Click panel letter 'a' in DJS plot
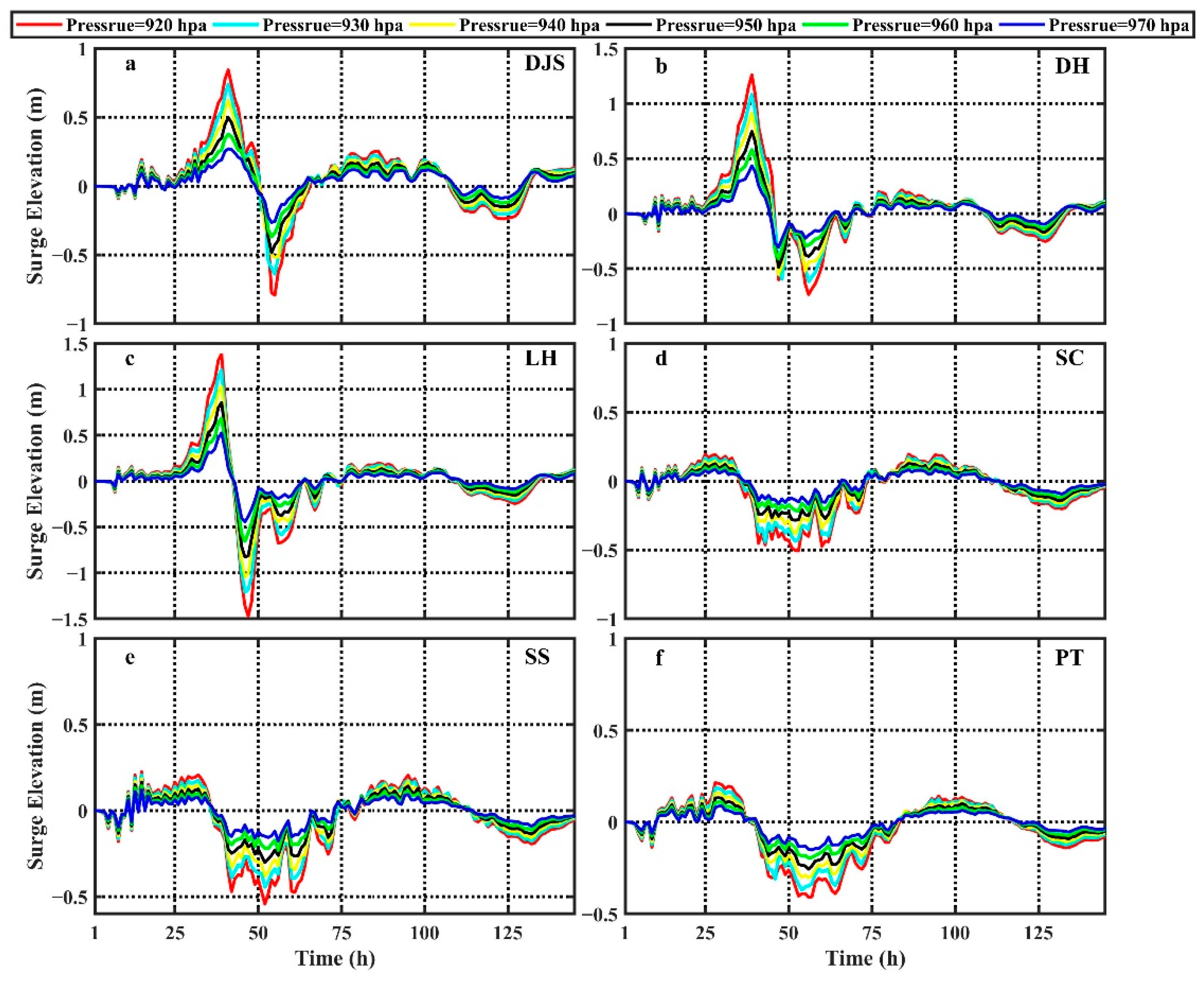This screenshot has height=981, width=1204. click(x=130, y=65)
